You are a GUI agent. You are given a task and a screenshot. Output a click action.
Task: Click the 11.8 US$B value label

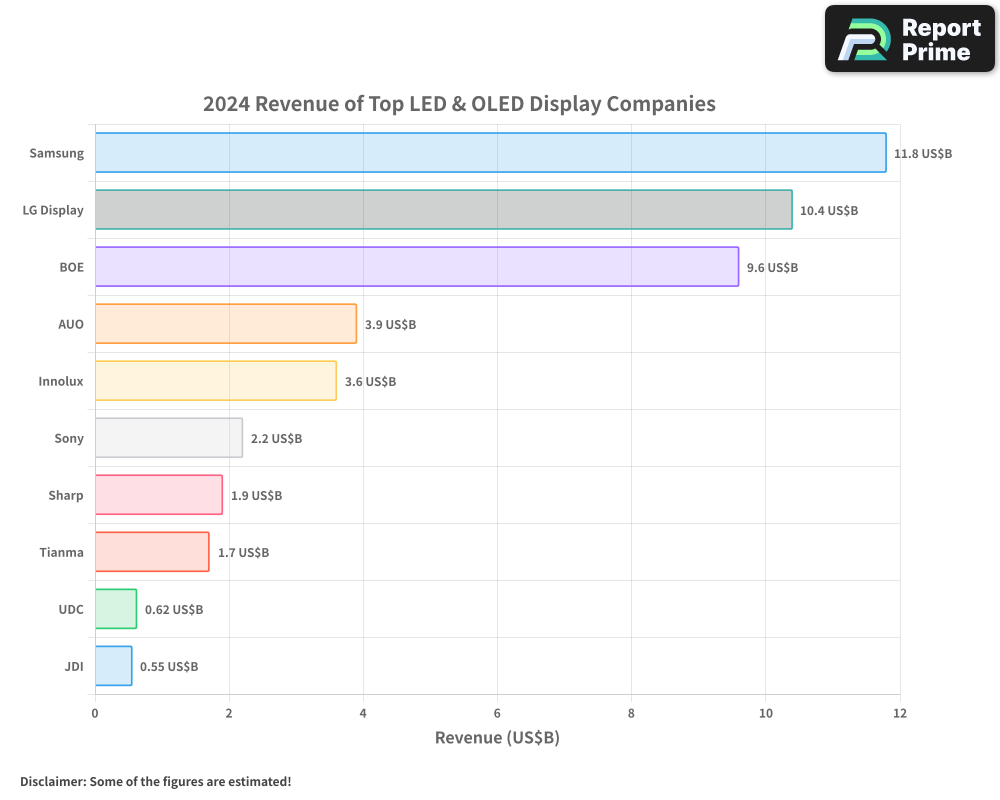tap(923, 153)
